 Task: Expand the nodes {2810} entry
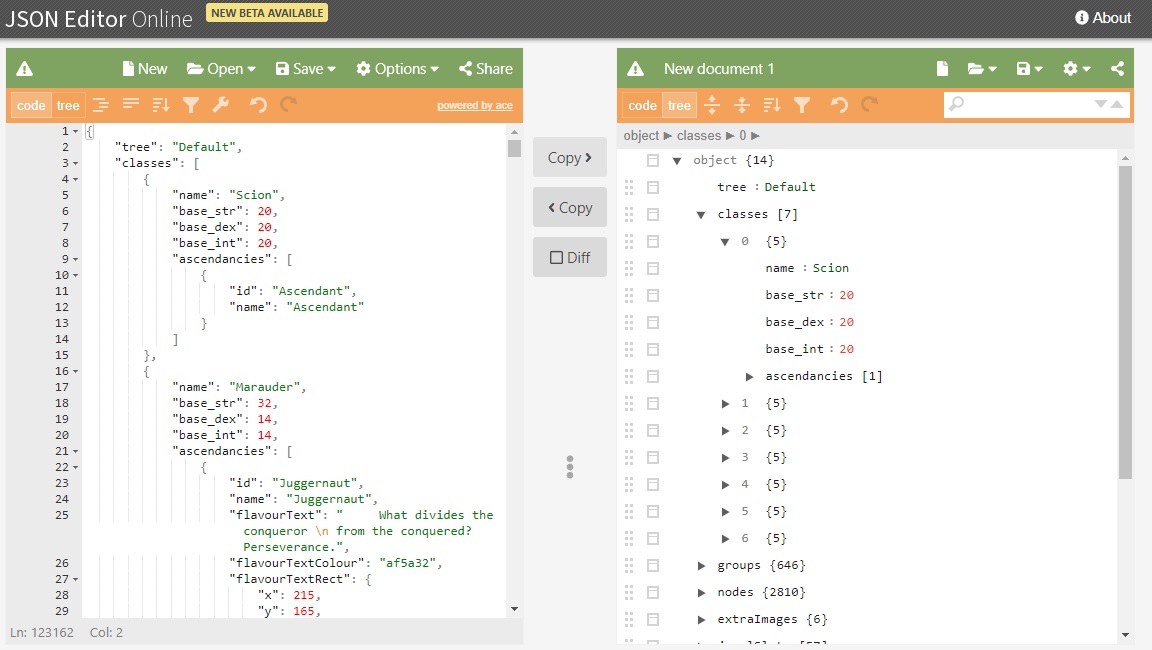tap(701, 592)
